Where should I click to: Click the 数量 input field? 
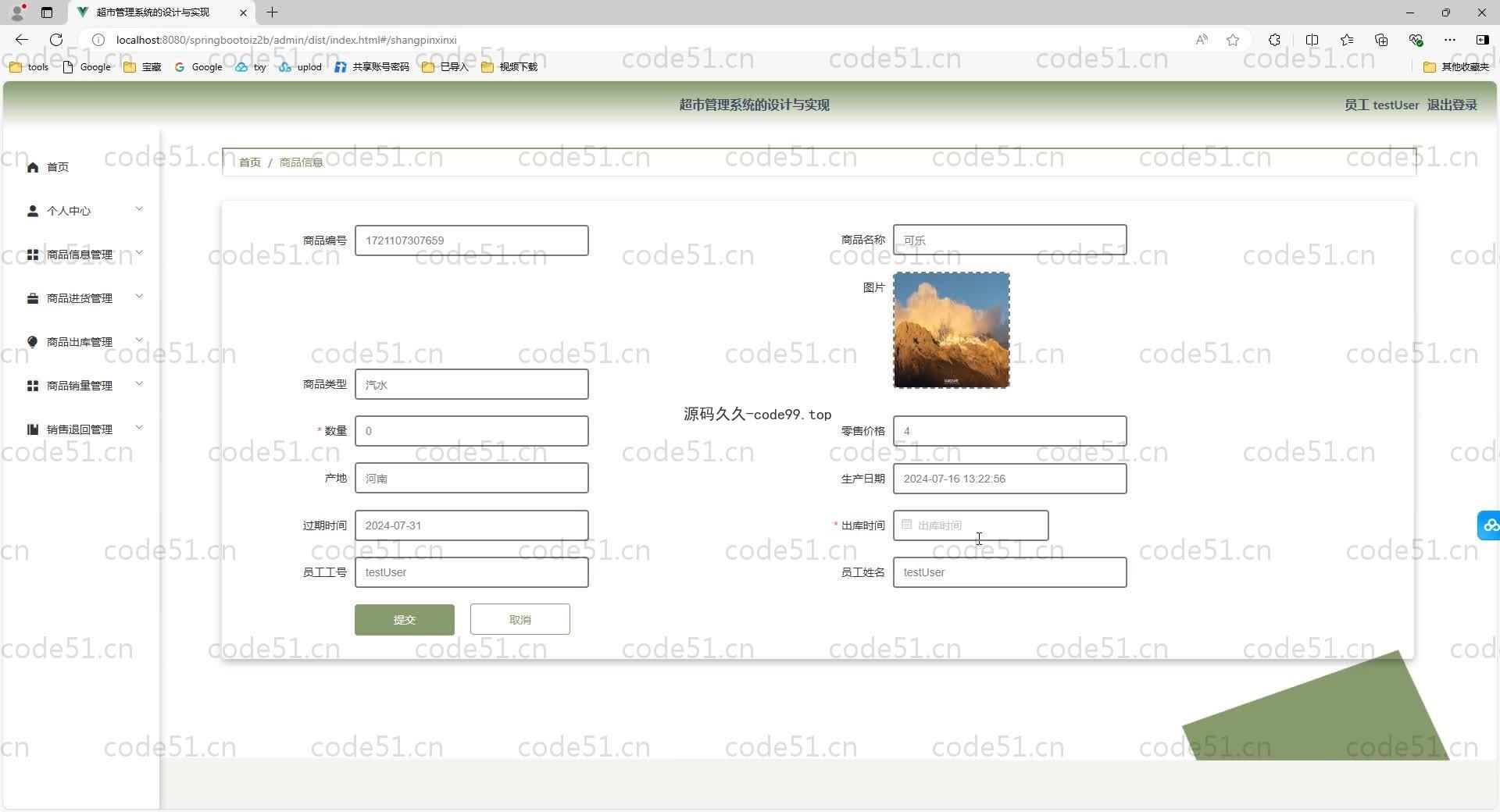pos(471,431)
